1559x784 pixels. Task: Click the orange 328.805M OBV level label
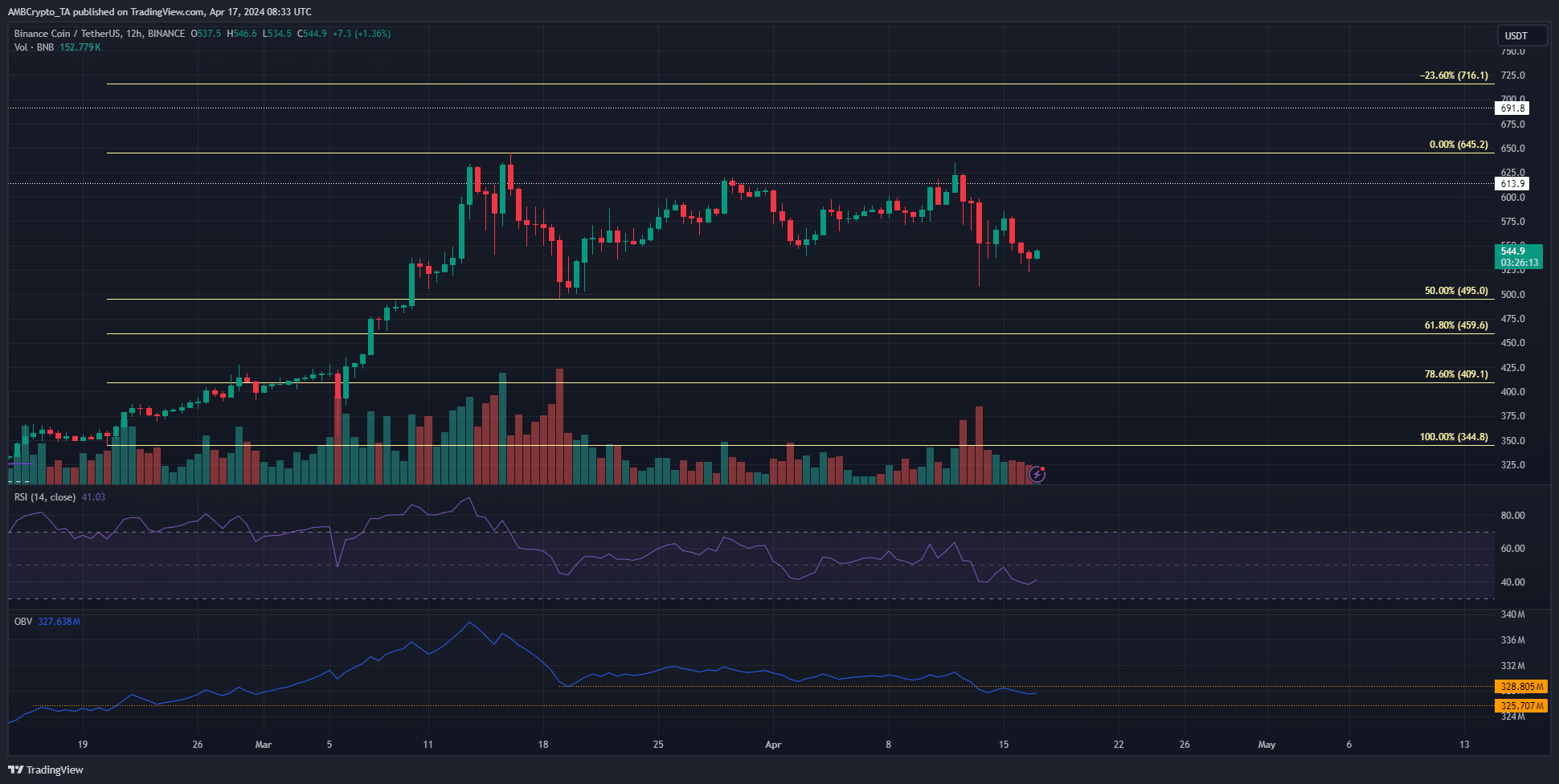1521,687
